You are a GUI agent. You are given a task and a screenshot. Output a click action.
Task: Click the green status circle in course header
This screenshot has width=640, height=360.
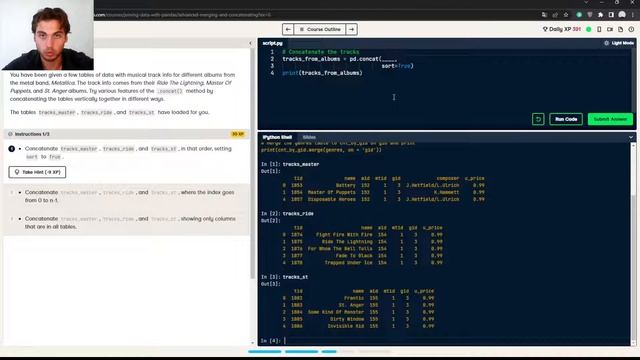(x=589, y=29)
